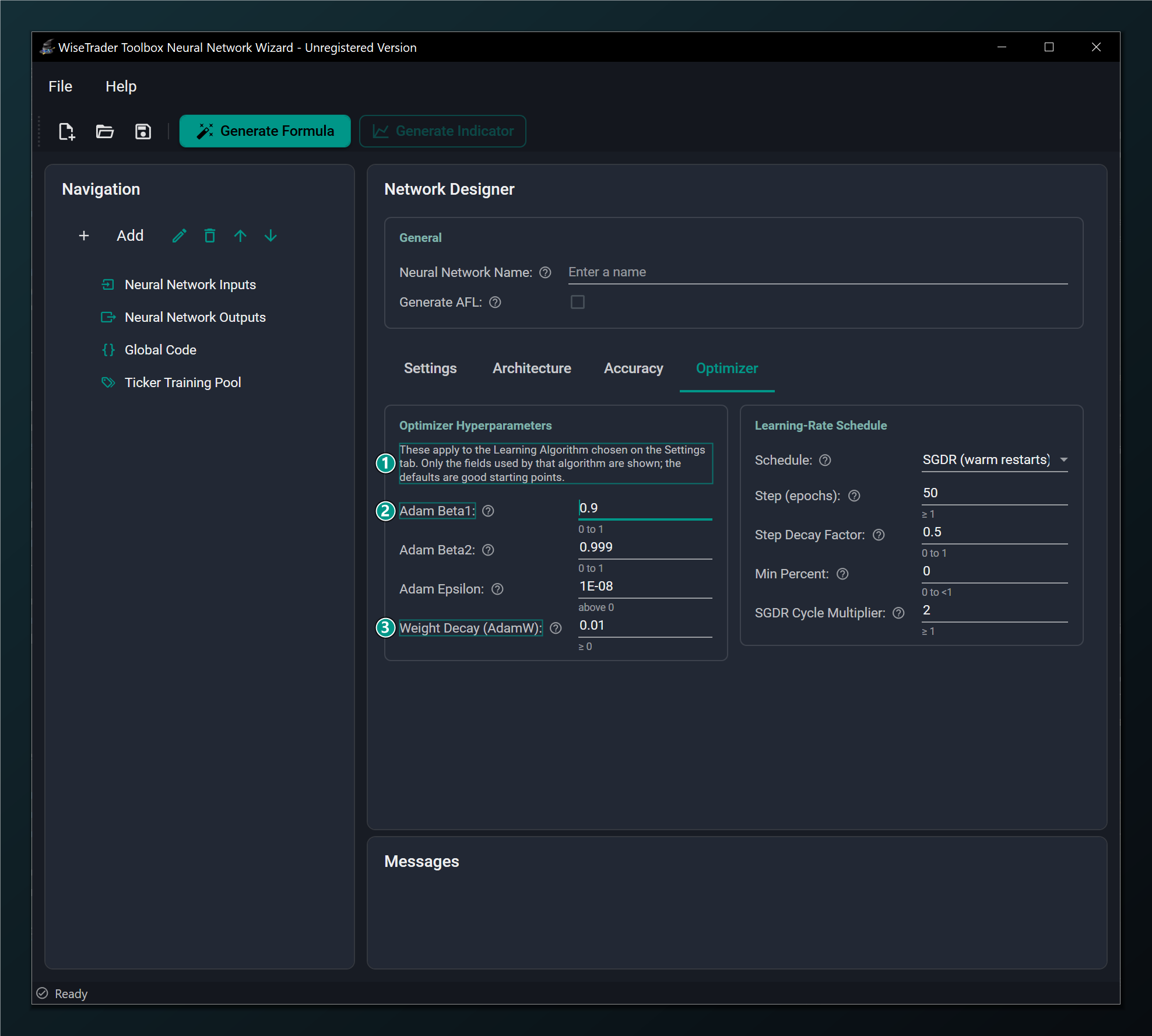Open the Schedule dropdown showing SGDR
This screenshot has height=1036, width=1152.
pyautogui.click(x=995, y=459)
